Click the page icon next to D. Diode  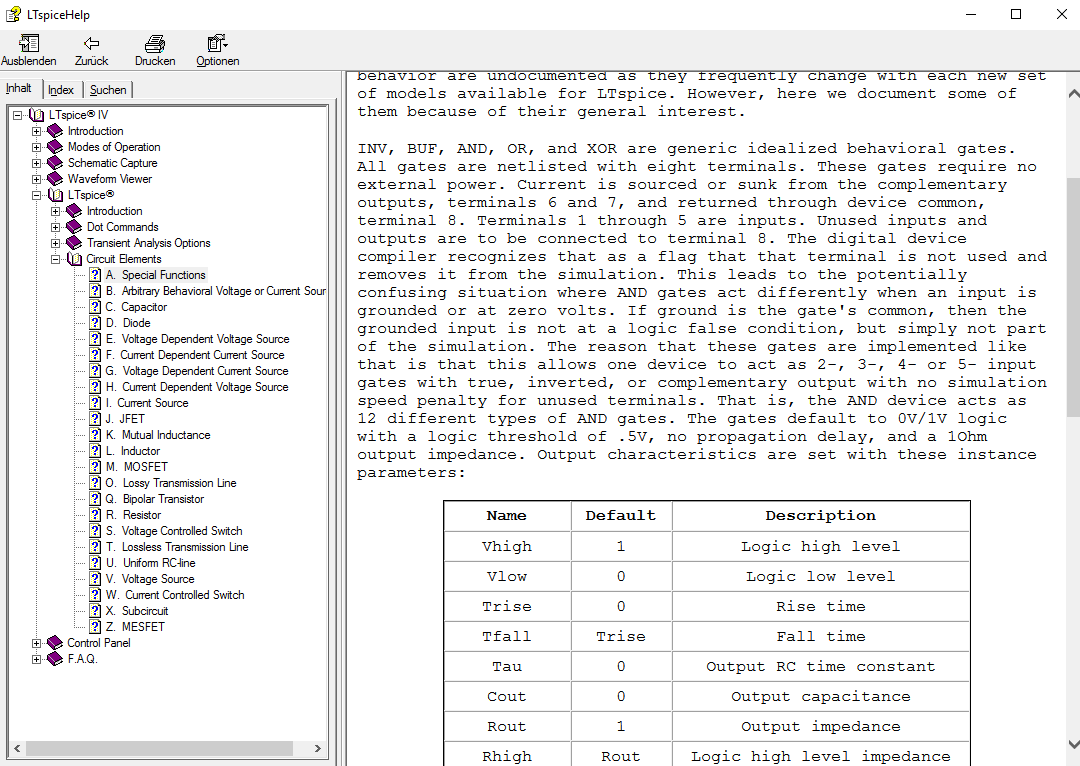pos(95,322)
